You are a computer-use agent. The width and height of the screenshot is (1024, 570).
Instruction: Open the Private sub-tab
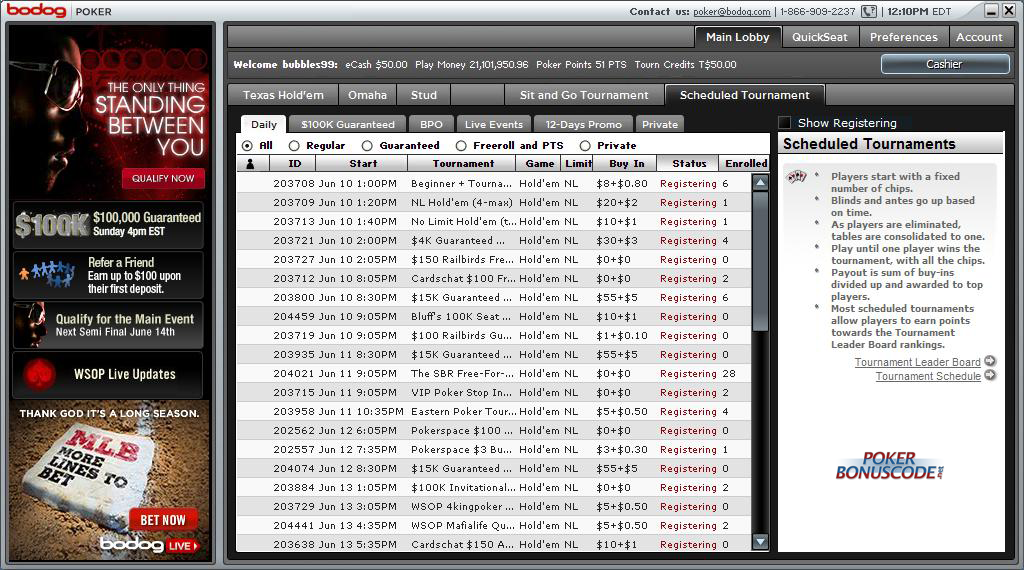pos(660,125)
